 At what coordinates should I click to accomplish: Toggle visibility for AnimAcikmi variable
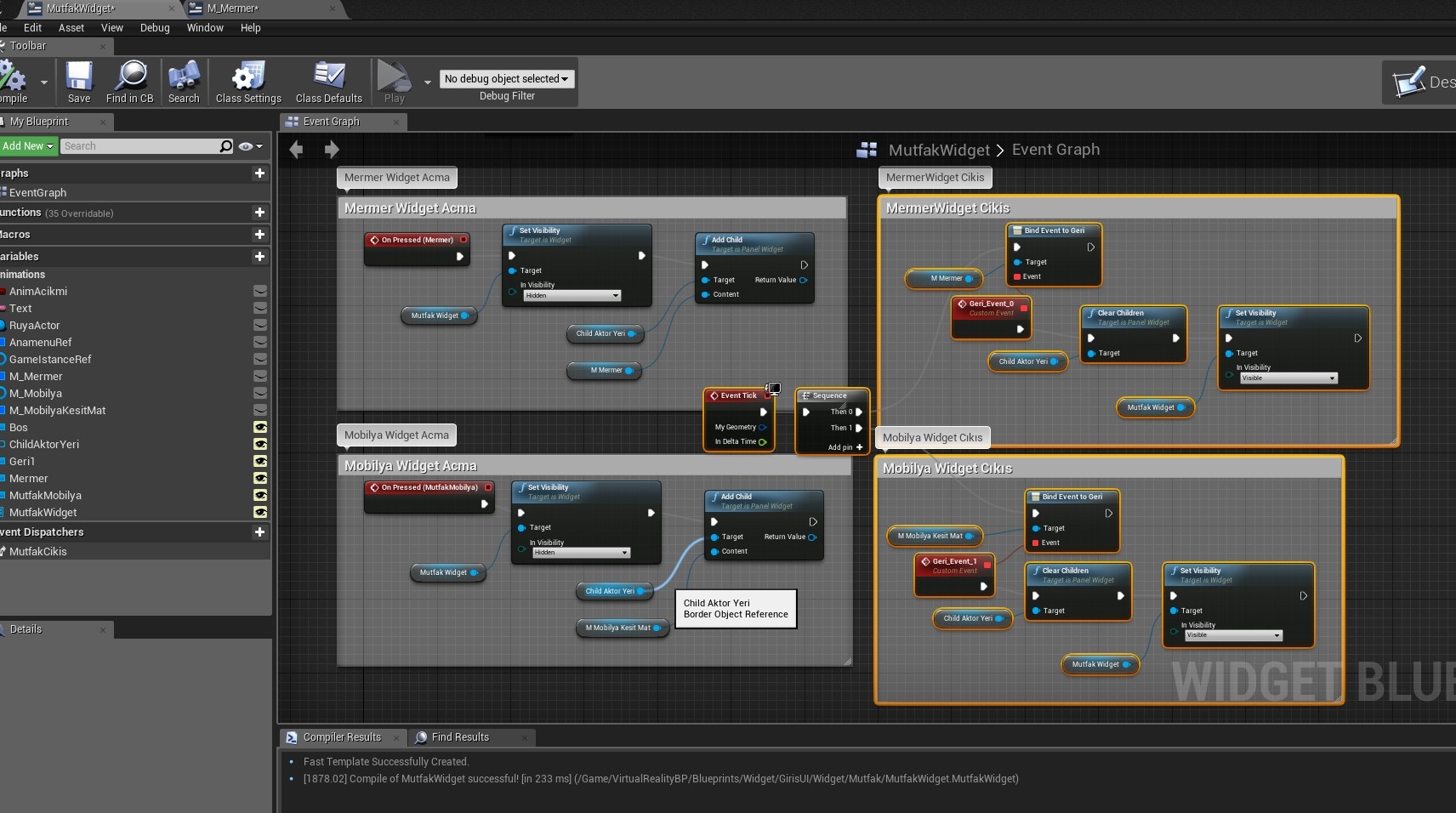pos(260,291)
